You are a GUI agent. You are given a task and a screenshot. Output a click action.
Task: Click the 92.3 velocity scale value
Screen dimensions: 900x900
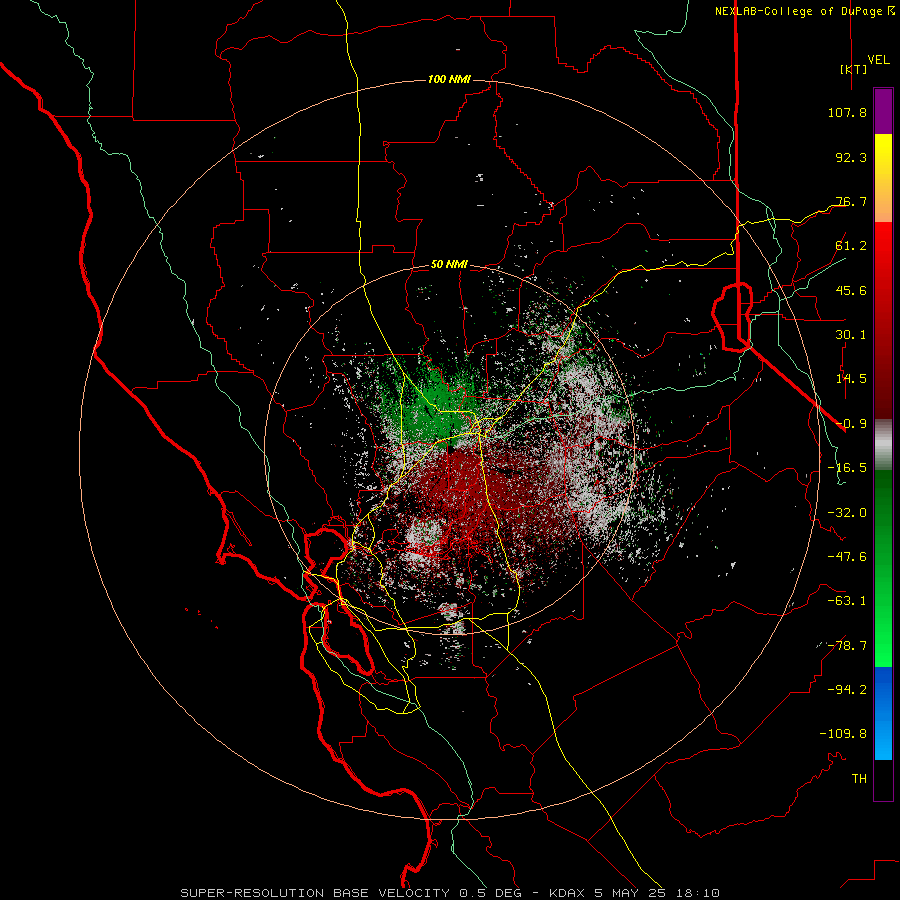tap(851, 157)
